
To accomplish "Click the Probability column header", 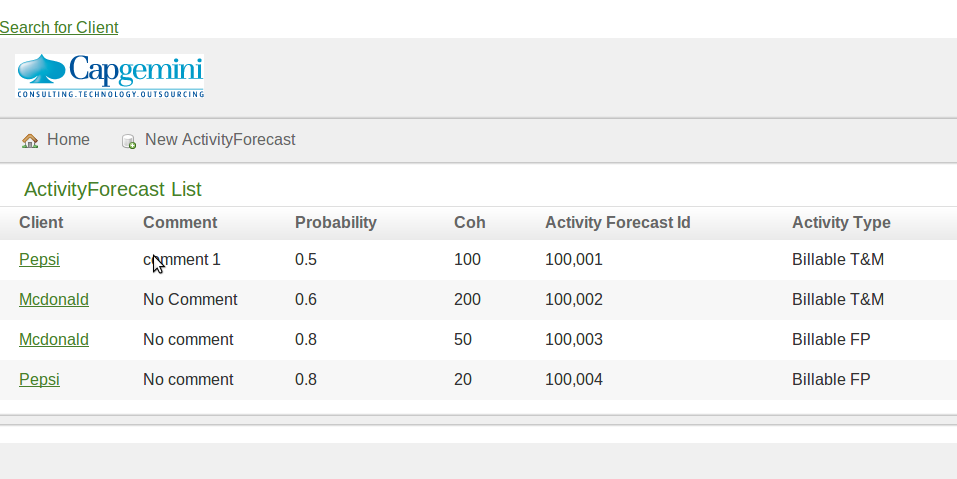I will pos(336,223).
